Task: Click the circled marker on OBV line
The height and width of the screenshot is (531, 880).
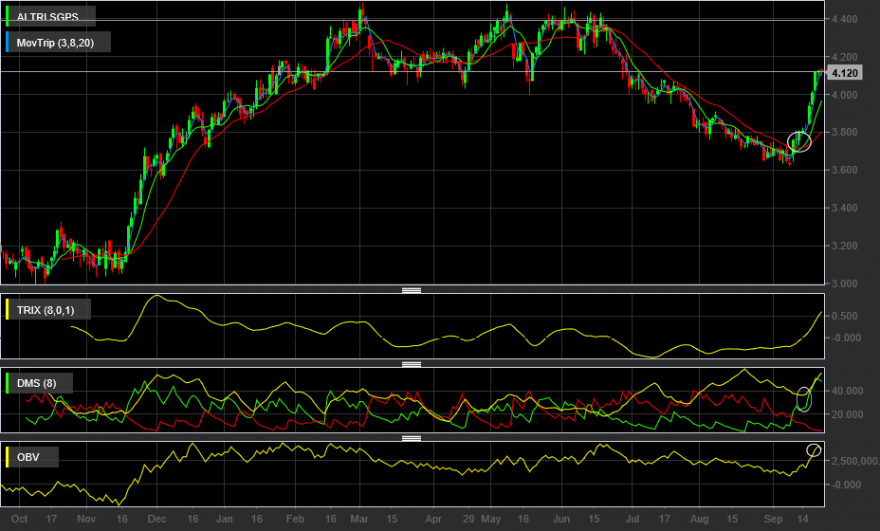Action: (814, 450)
